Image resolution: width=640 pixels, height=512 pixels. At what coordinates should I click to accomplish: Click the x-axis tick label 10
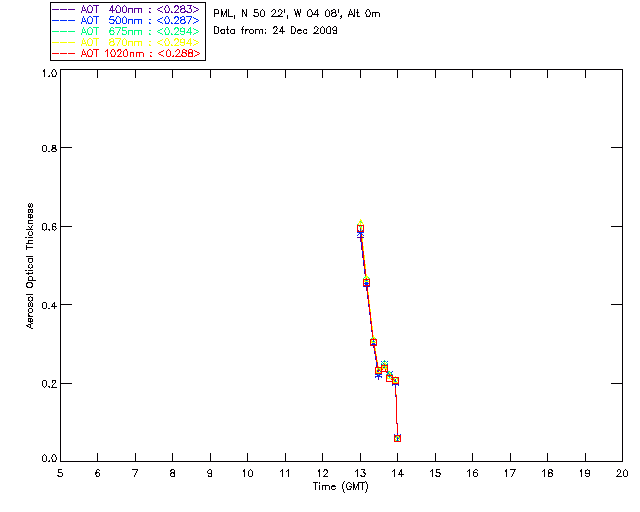tap(247, 473)
